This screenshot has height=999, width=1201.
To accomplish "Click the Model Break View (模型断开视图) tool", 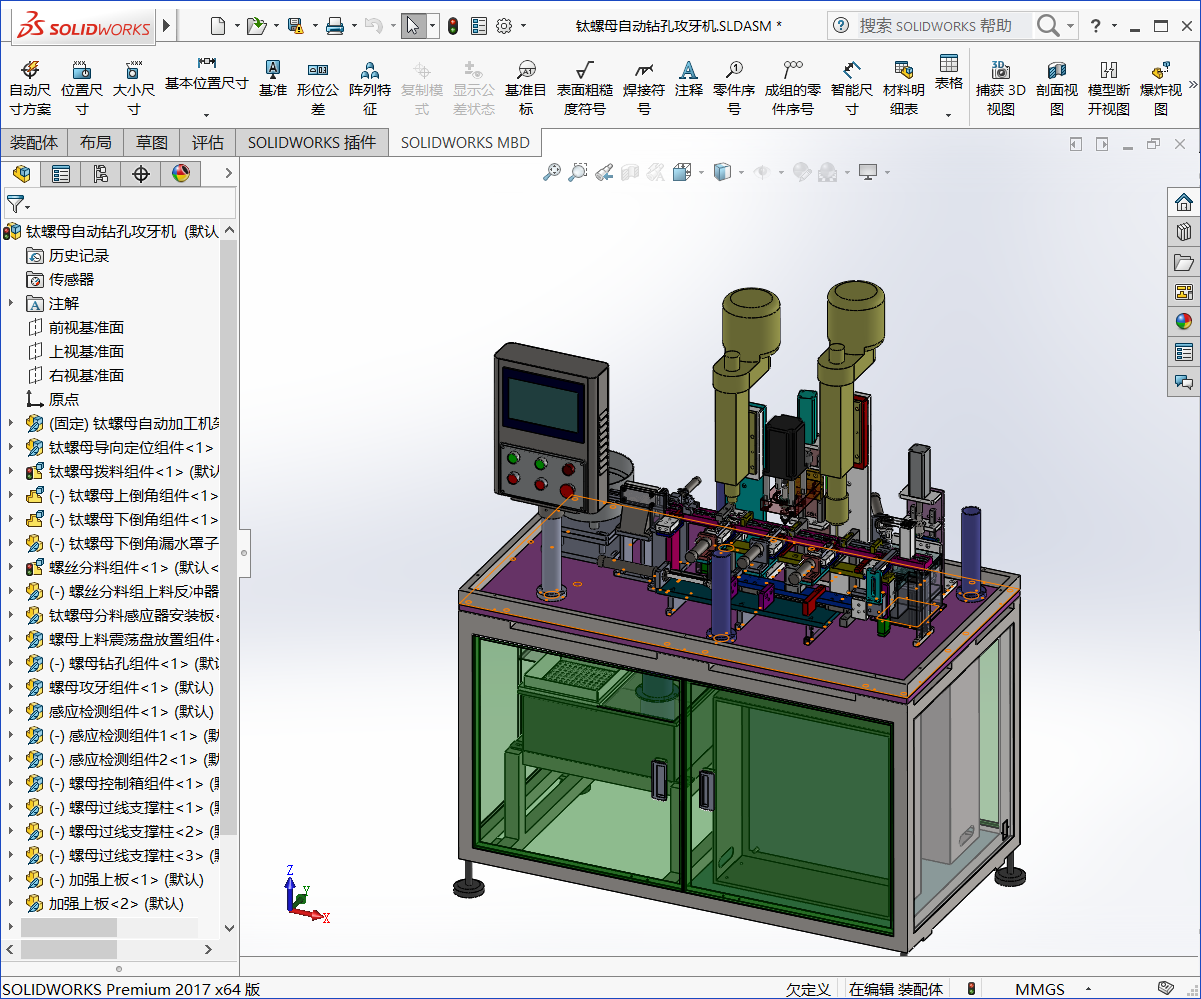I will [1109, 87].
